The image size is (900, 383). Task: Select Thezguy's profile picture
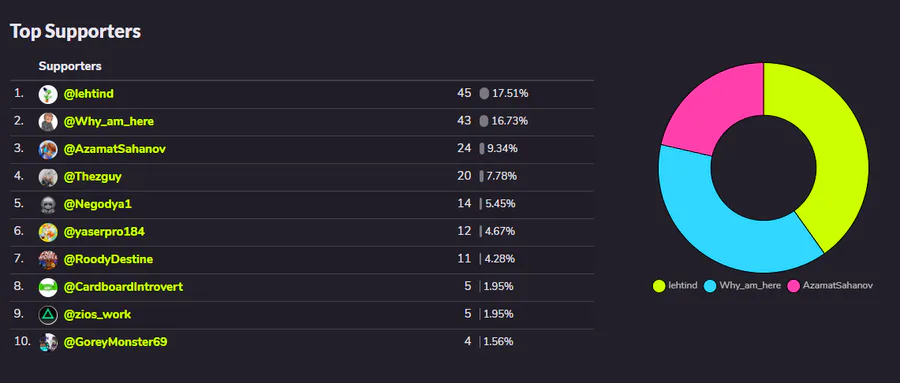(x=48, y=177)
